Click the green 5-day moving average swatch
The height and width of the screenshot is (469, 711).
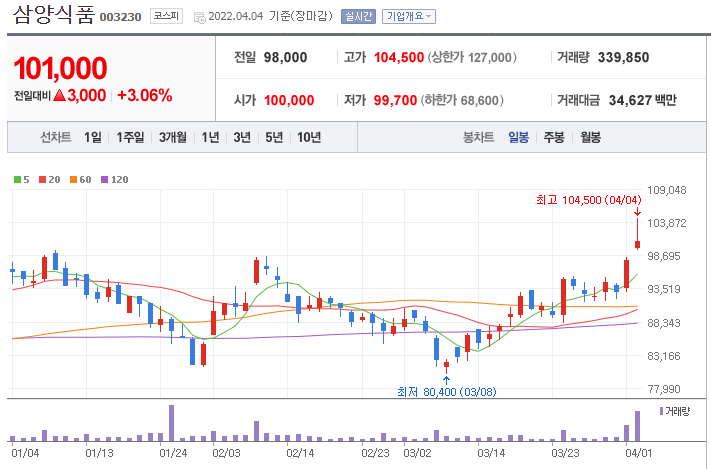pos(17,180)
